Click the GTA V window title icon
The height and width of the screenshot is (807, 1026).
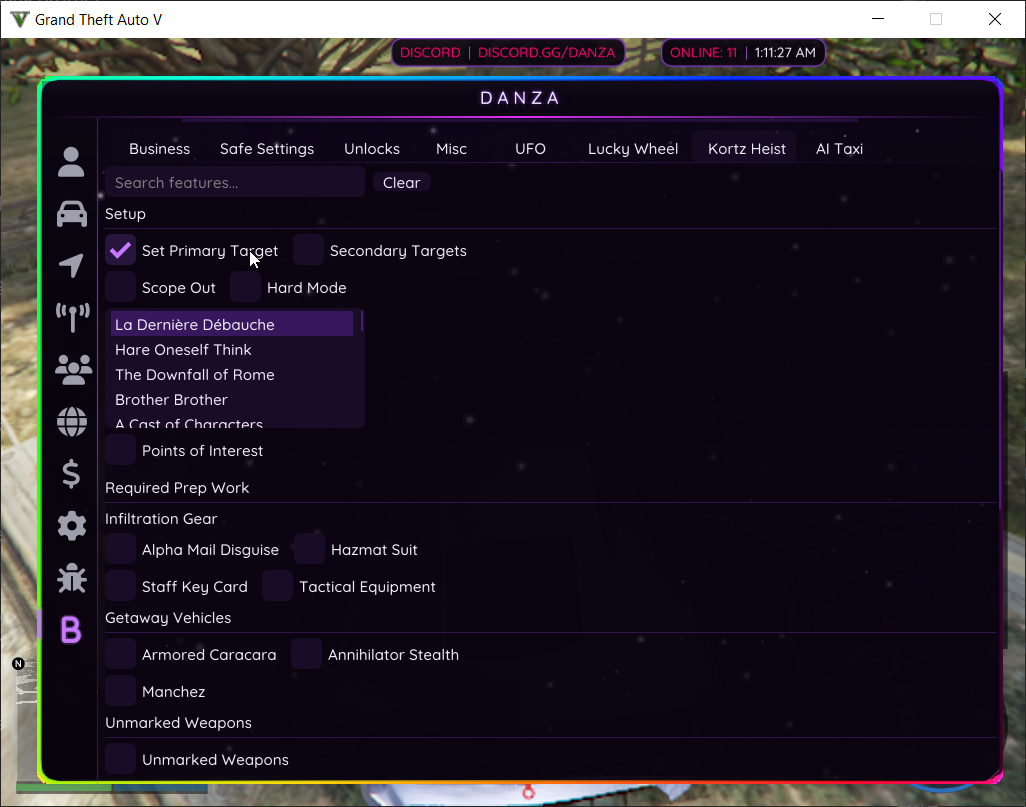tap(20, 20)
